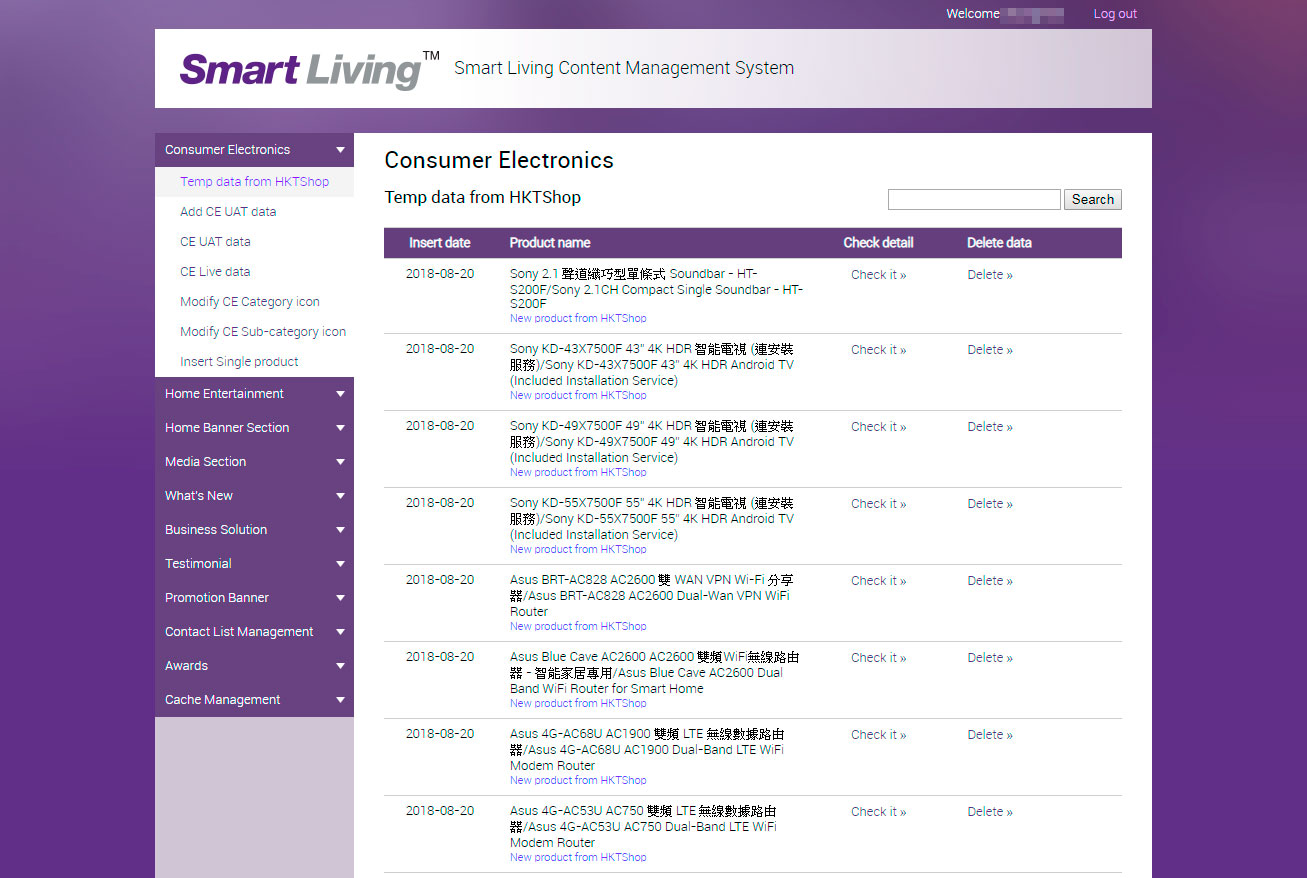This screenshot has width=1307, height=878.
Task: Check it for Asus Blue Cave router
Action: 878,658
